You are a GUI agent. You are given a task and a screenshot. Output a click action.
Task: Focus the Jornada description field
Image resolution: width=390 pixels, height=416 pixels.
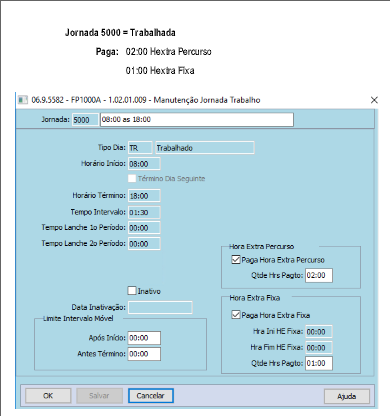pyautogui.click(x=197, y=120)
